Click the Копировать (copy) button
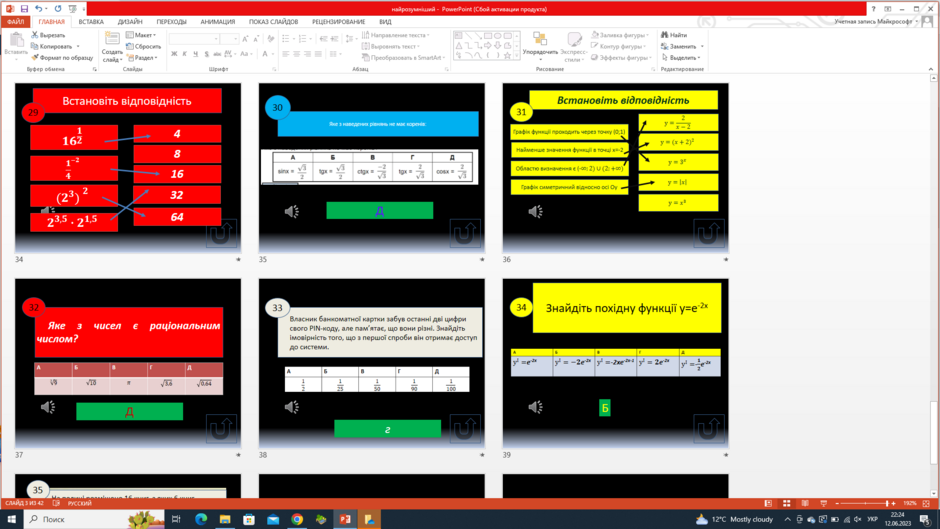Screen dimensions: 940x529 (x=52, y=46)
